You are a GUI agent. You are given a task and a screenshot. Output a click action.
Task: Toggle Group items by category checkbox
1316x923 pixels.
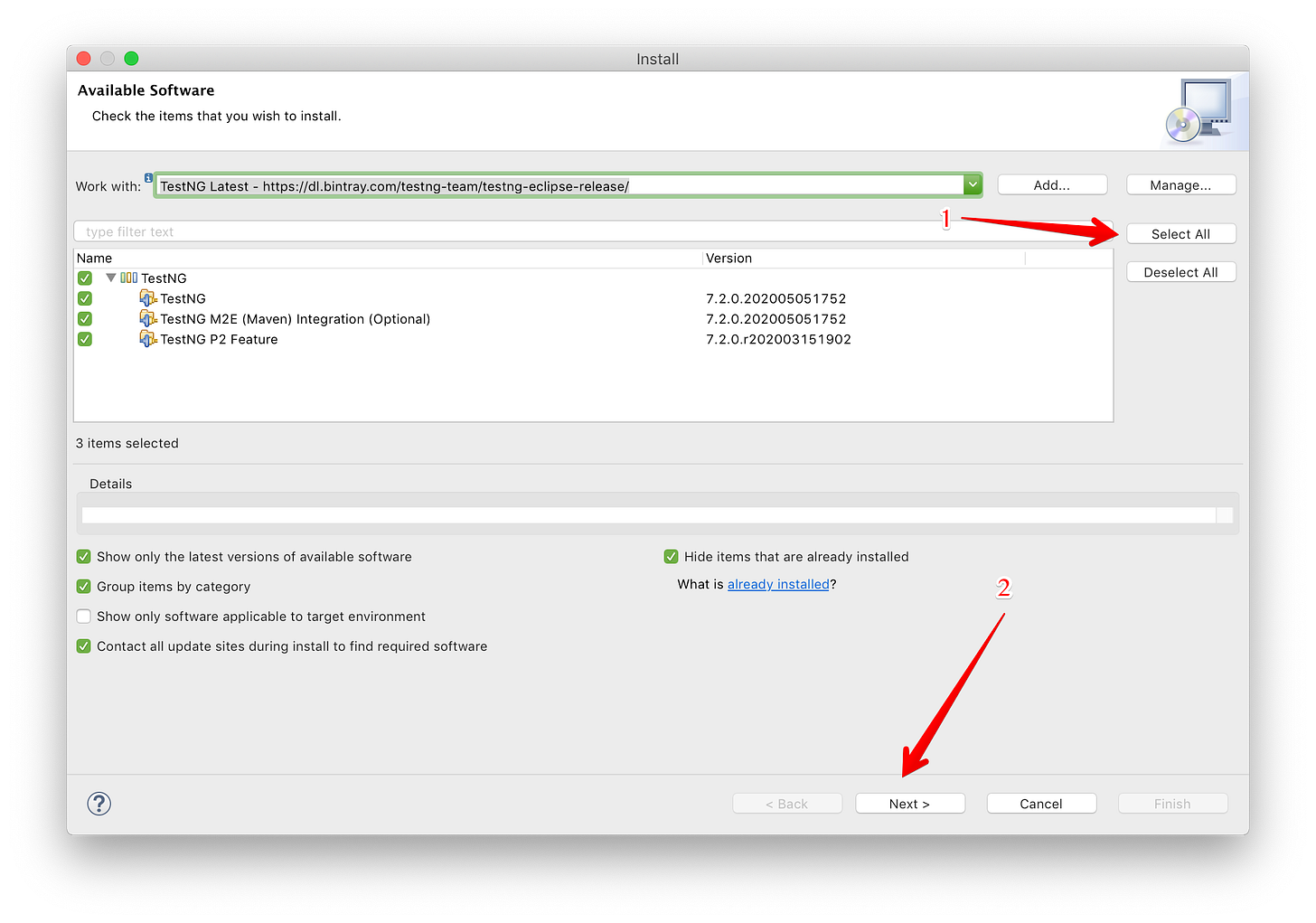(84, 587)
